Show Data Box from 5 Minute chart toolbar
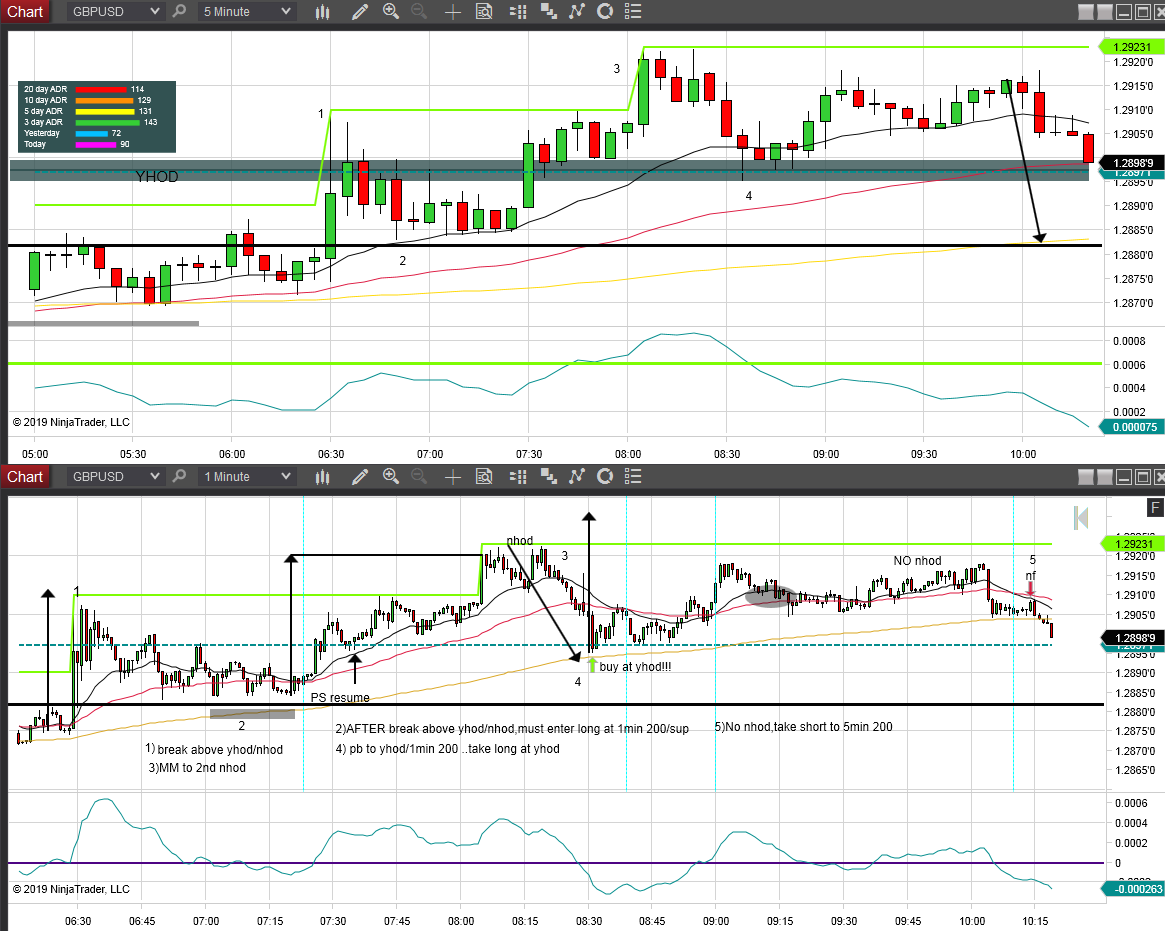Screen dimensions: 1165x931 tap(484, 11)
